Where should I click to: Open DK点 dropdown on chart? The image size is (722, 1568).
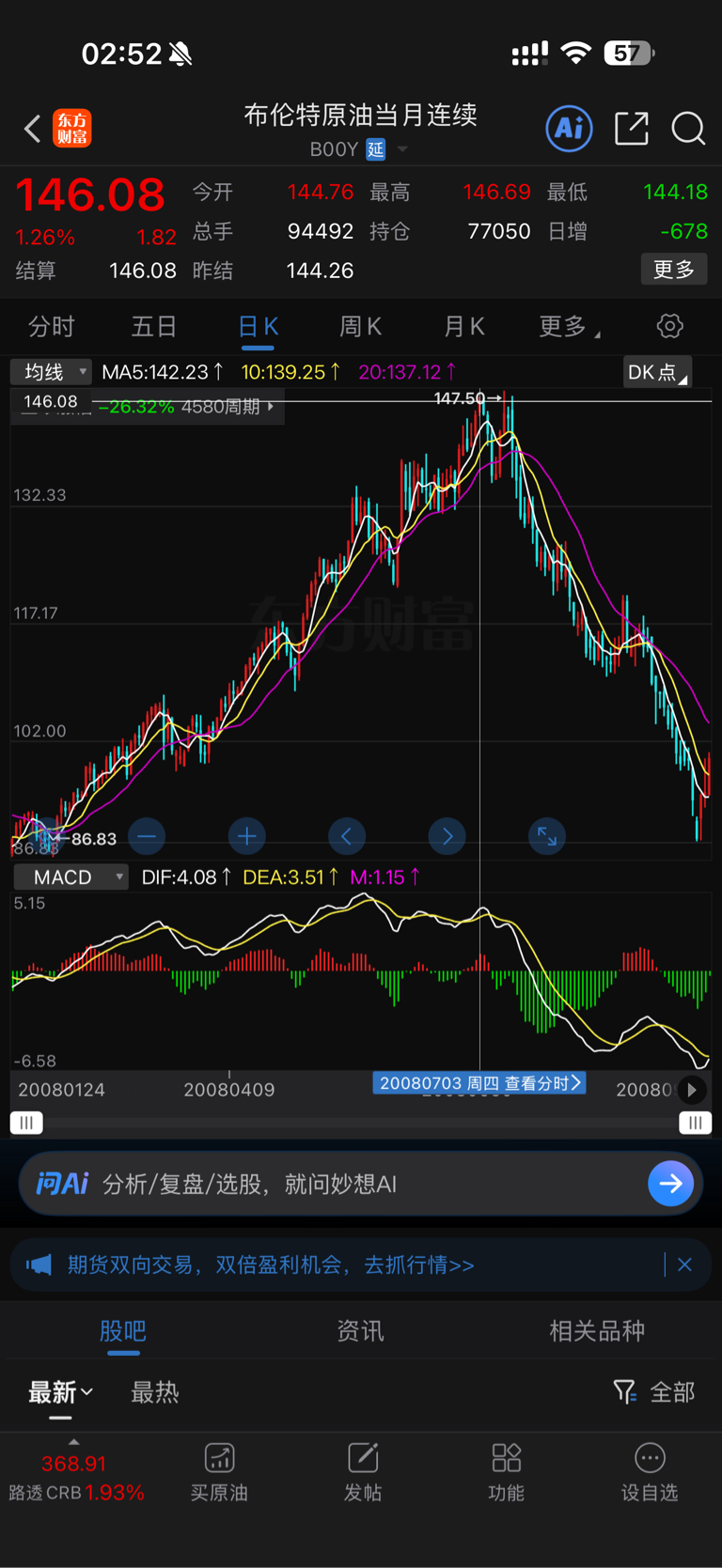tap(657, 372)
